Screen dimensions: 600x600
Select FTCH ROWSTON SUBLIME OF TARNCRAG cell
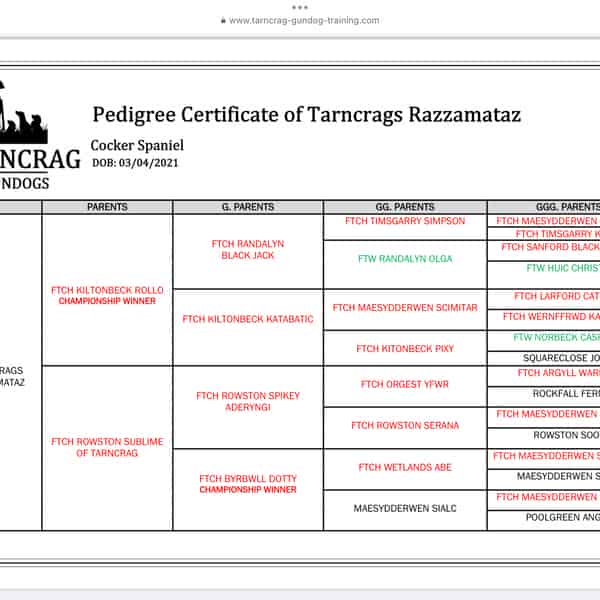[x=107, y=447]
